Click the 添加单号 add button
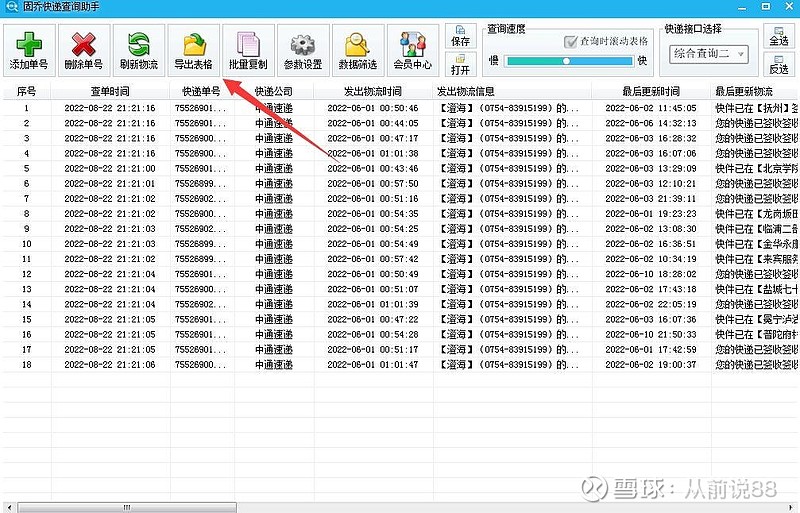Viewport: 800px width, 513px height. click(x=29, y=50)
